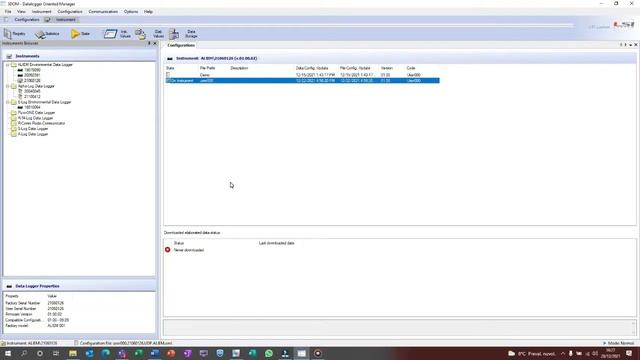Close the Instruments Browser panel
This screenshot has height=360, width=640.
point(155,43)
